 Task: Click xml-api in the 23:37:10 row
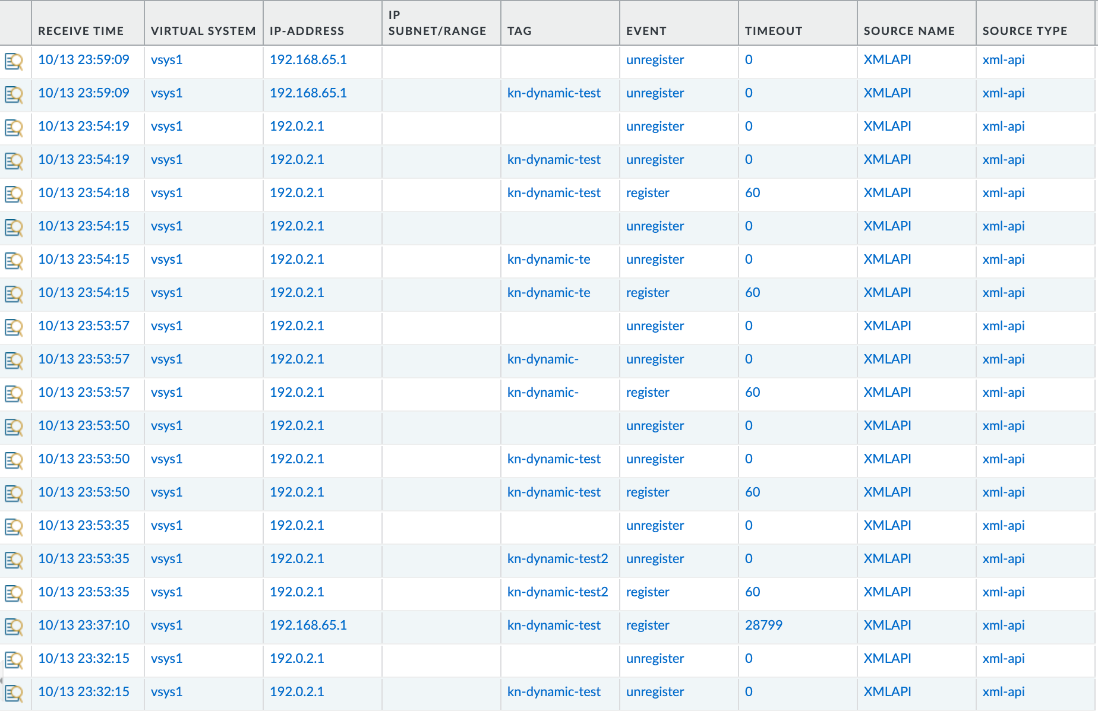coord(1003,626)
